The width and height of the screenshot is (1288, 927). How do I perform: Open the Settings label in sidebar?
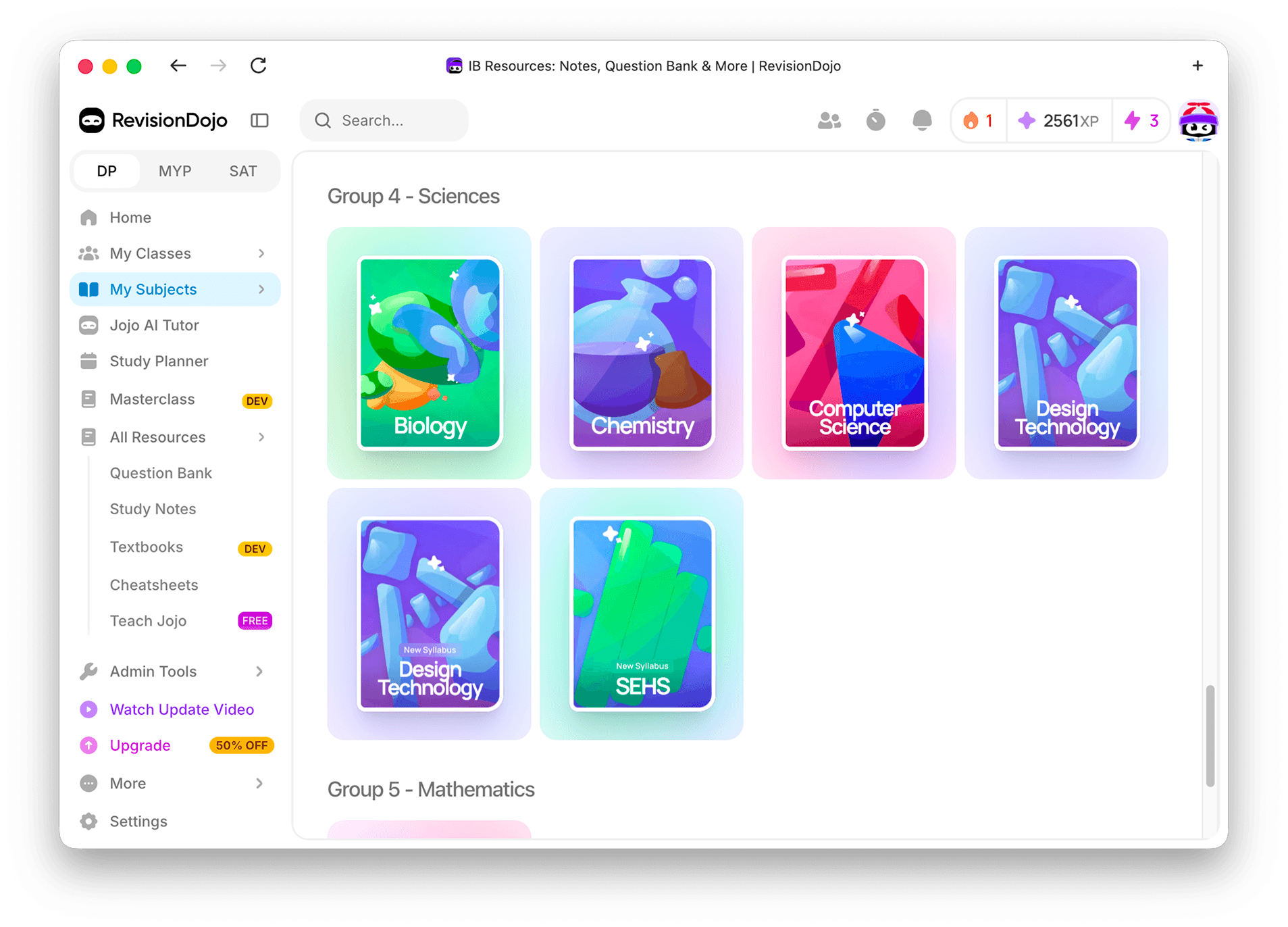138,822
